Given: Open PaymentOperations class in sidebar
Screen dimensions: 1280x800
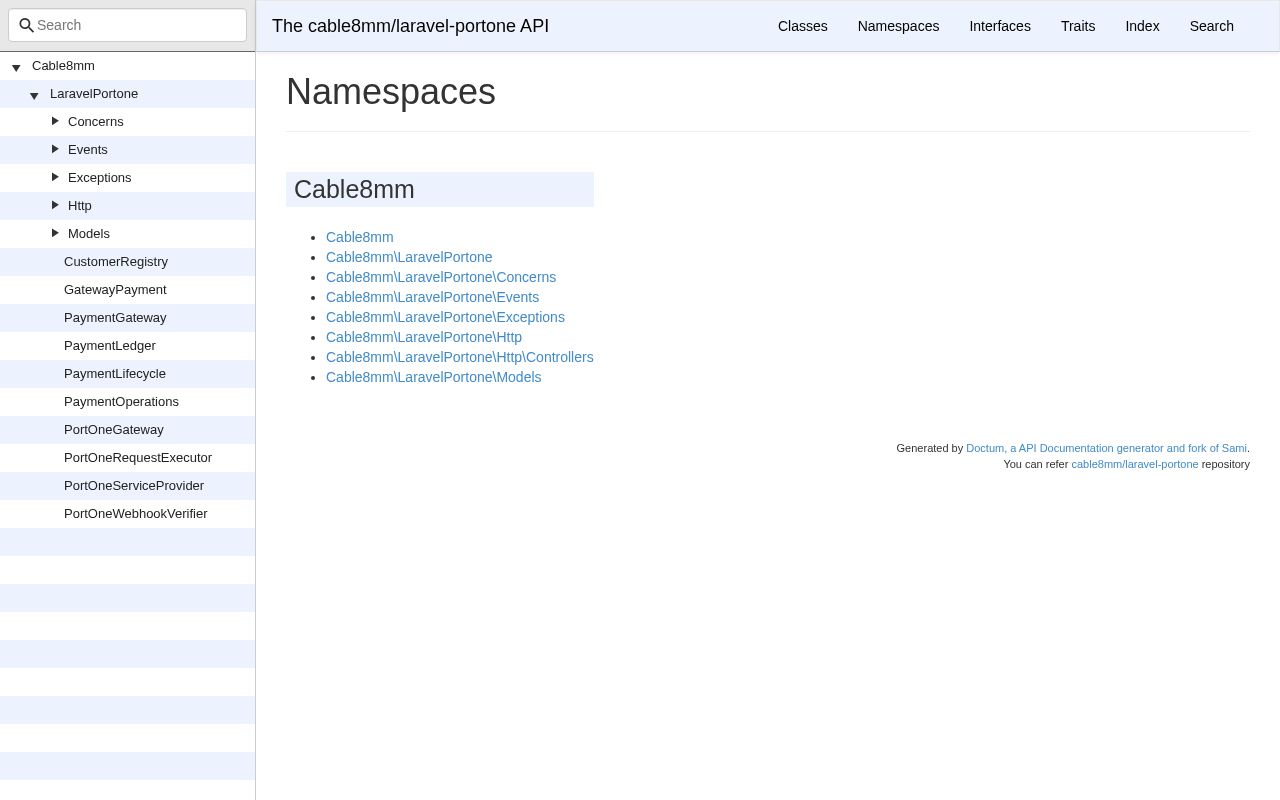Looking at the screenshot, I should (121, 402).
